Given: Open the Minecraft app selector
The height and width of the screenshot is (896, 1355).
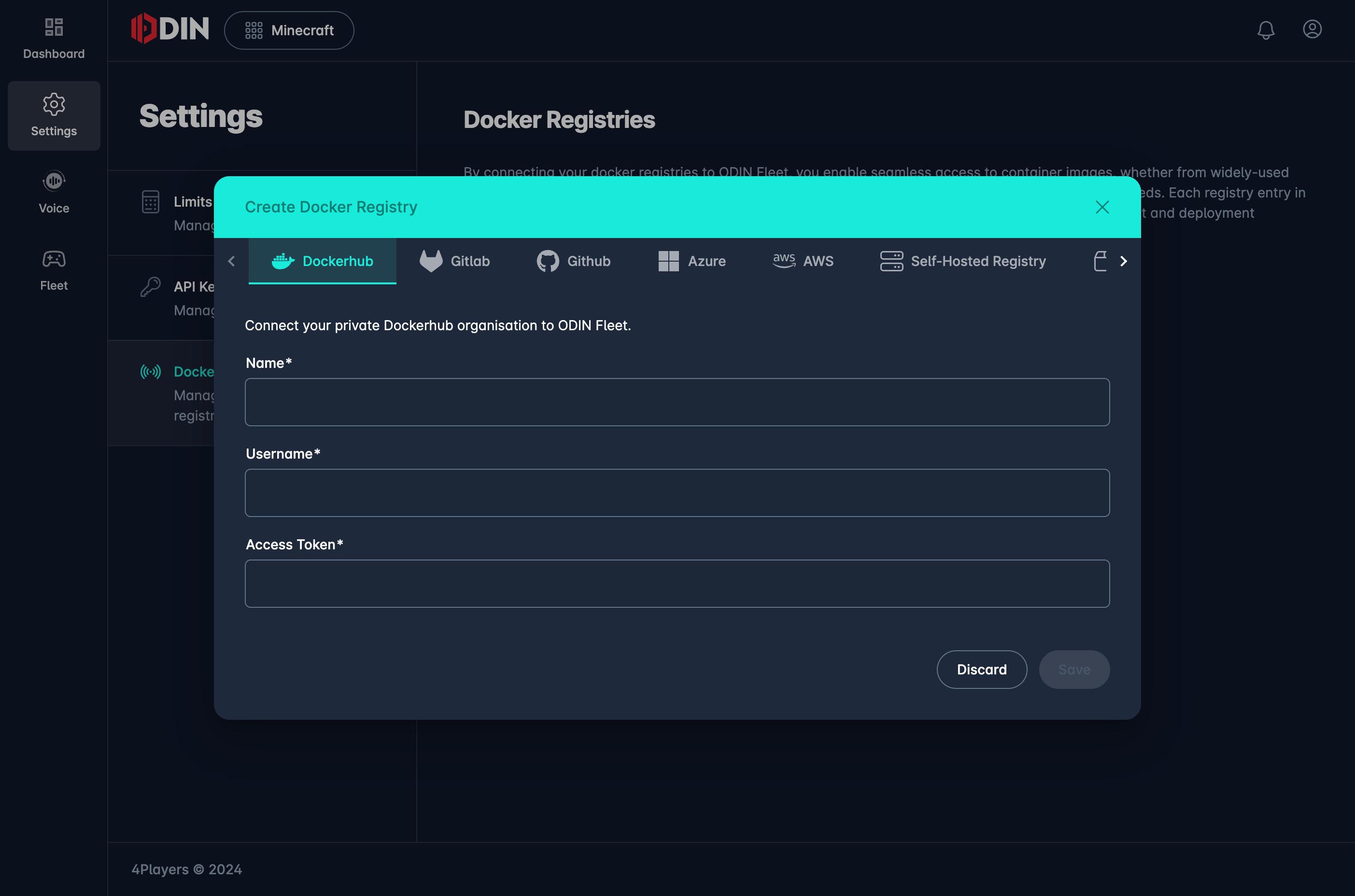Looking at the screenshot, I should click(289, 30).
